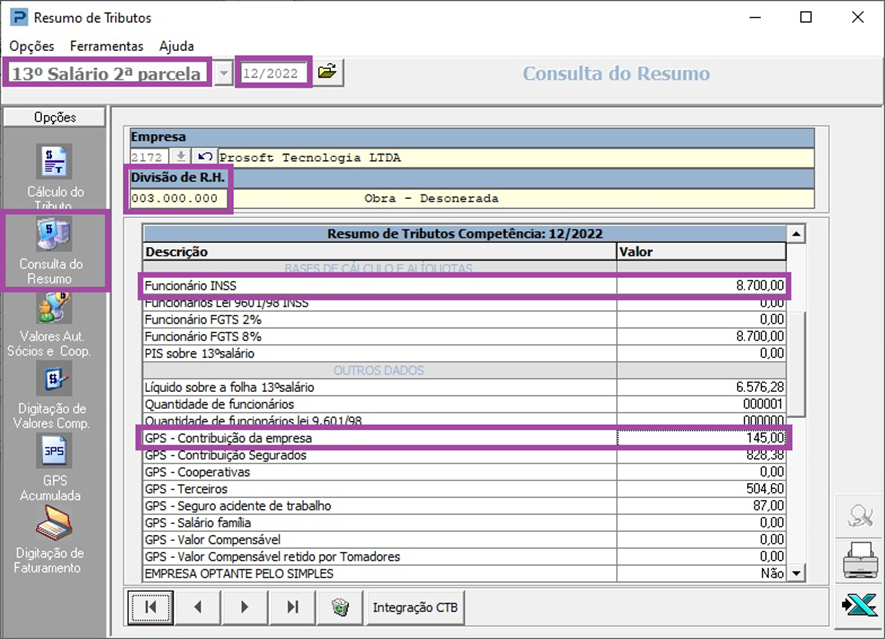Click the Excel export icon

coord(859,606)
